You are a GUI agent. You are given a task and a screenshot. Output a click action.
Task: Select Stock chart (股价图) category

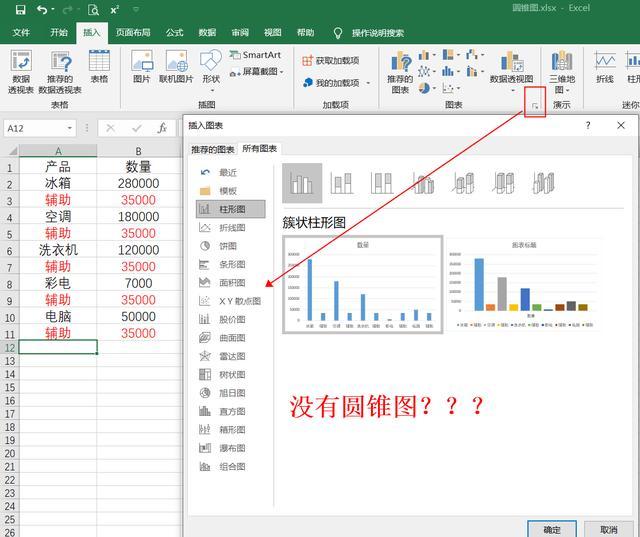click(x=231, y=320)
